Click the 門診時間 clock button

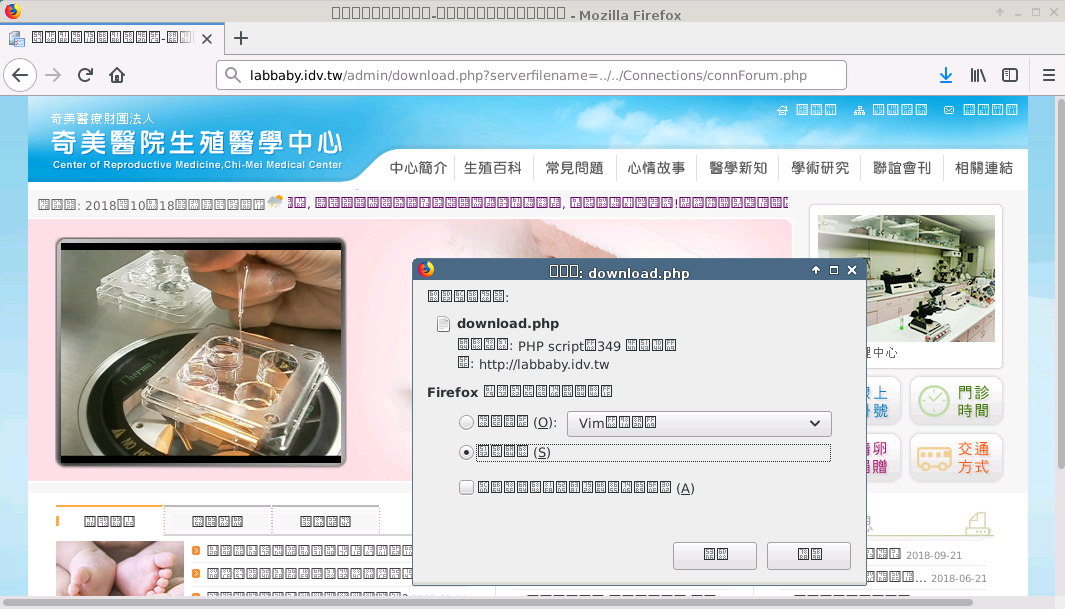[x=956, y=401]
